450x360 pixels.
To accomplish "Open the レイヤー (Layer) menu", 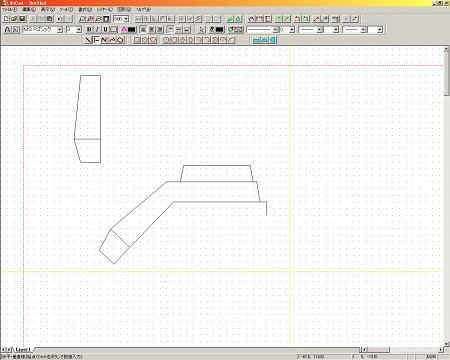I will tap(105, 9).
